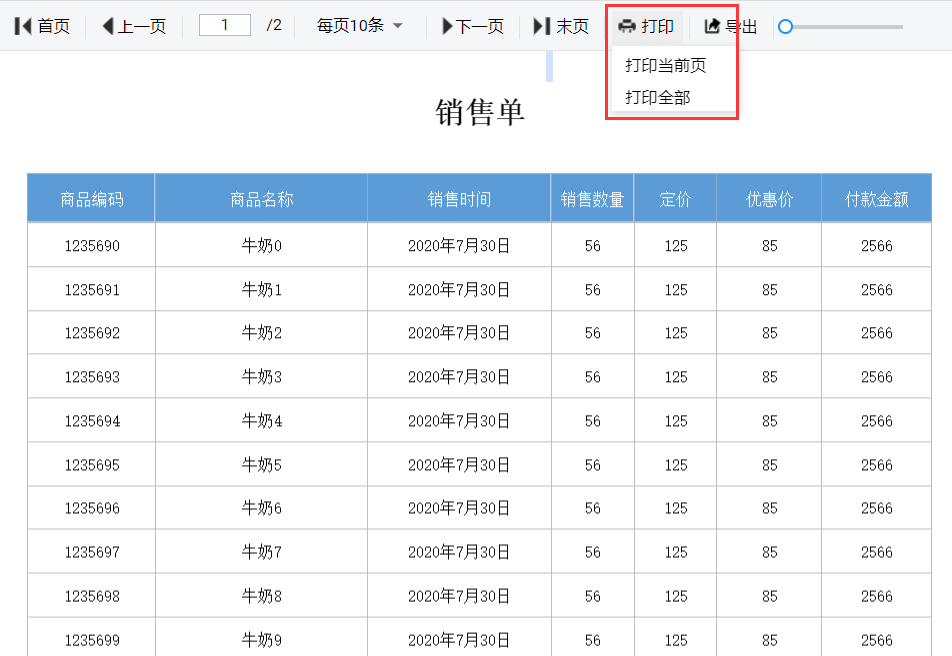
Task: Click the printer icon in toolbar
Action: tap(627, 26)
